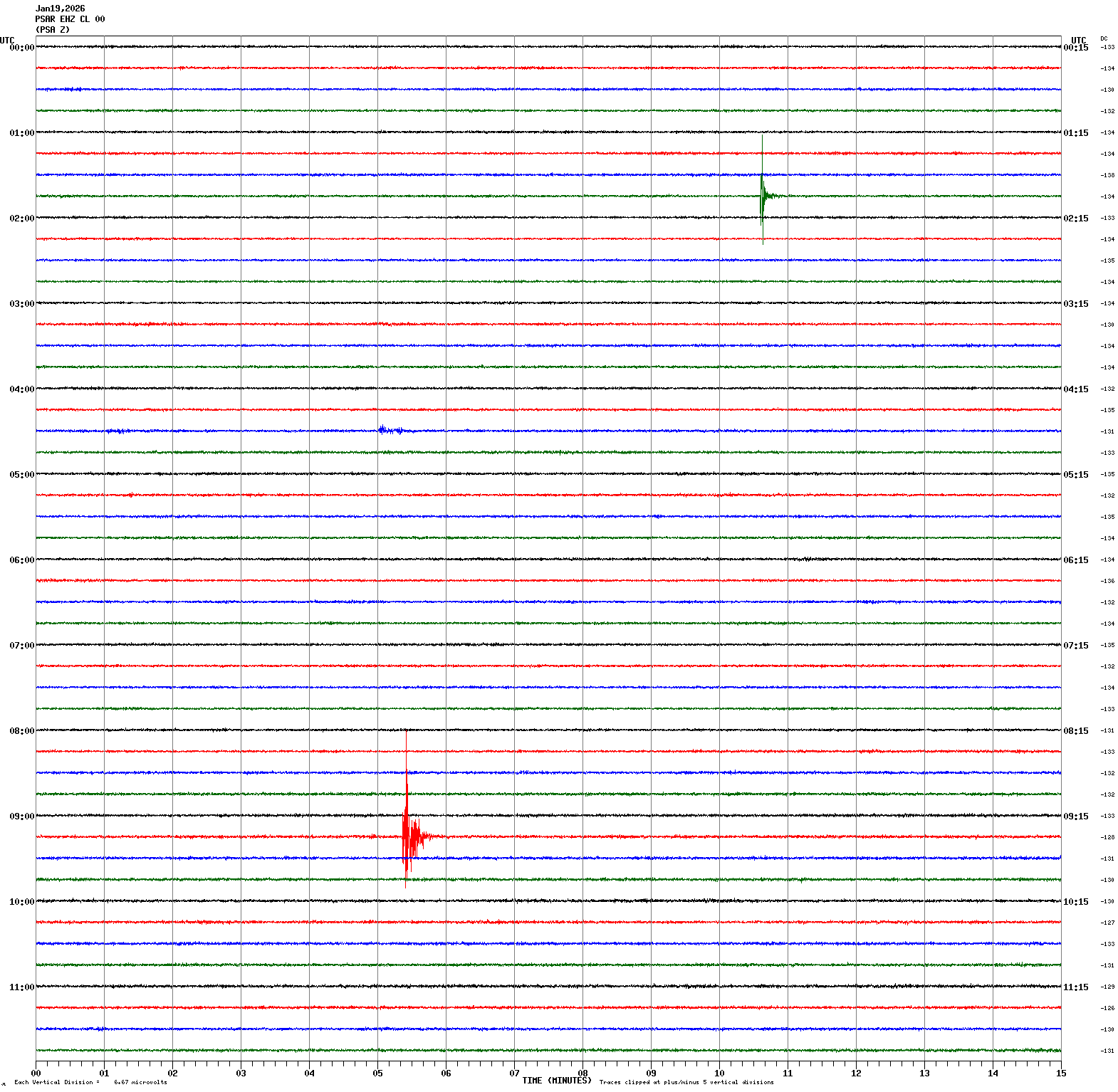Click the (PSA Z) channel label
Viewport: 1118px width, 1092px height.
click(53, 30)
